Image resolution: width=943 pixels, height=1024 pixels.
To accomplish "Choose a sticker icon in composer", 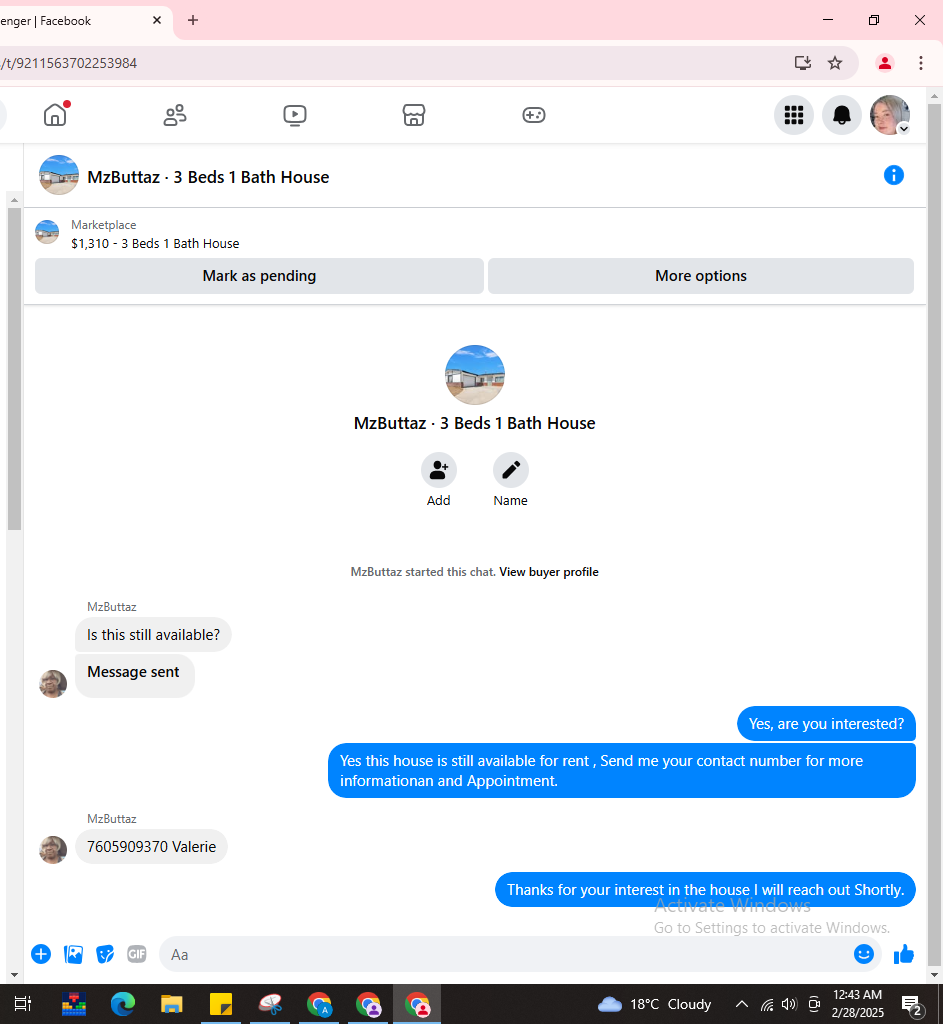I will (104, 954).
